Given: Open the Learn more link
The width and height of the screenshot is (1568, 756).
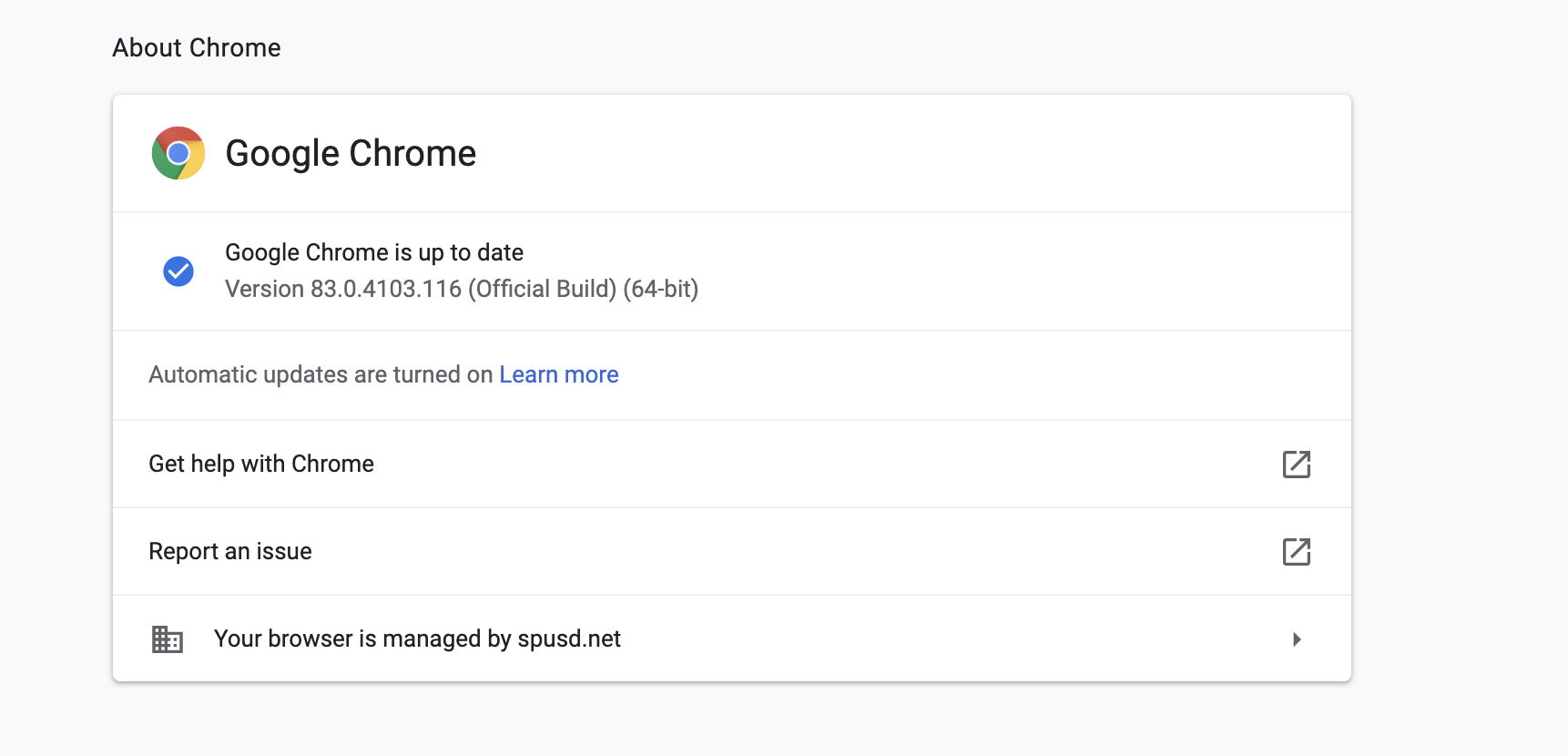Looking at the screenshot, I should click(x=558, y=374).
